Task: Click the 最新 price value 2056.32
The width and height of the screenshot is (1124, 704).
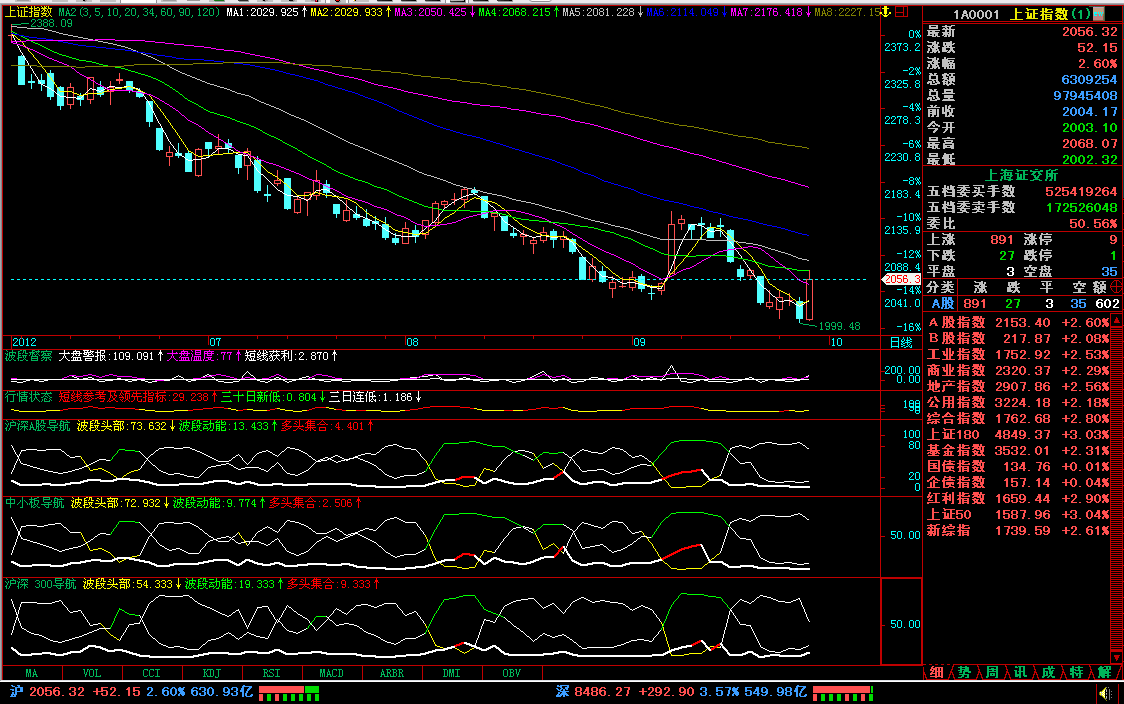Action: (1089, 32)
